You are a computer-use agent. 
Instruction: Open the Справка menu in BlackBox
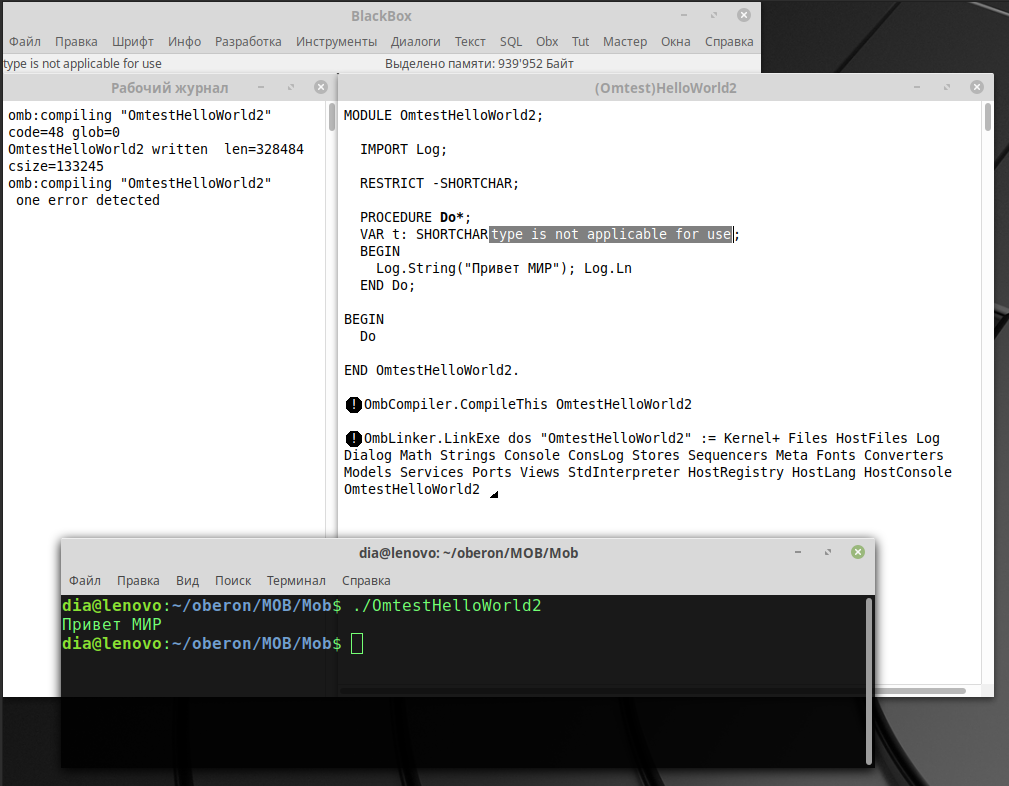pyautogui.click(x=729, y=41)
